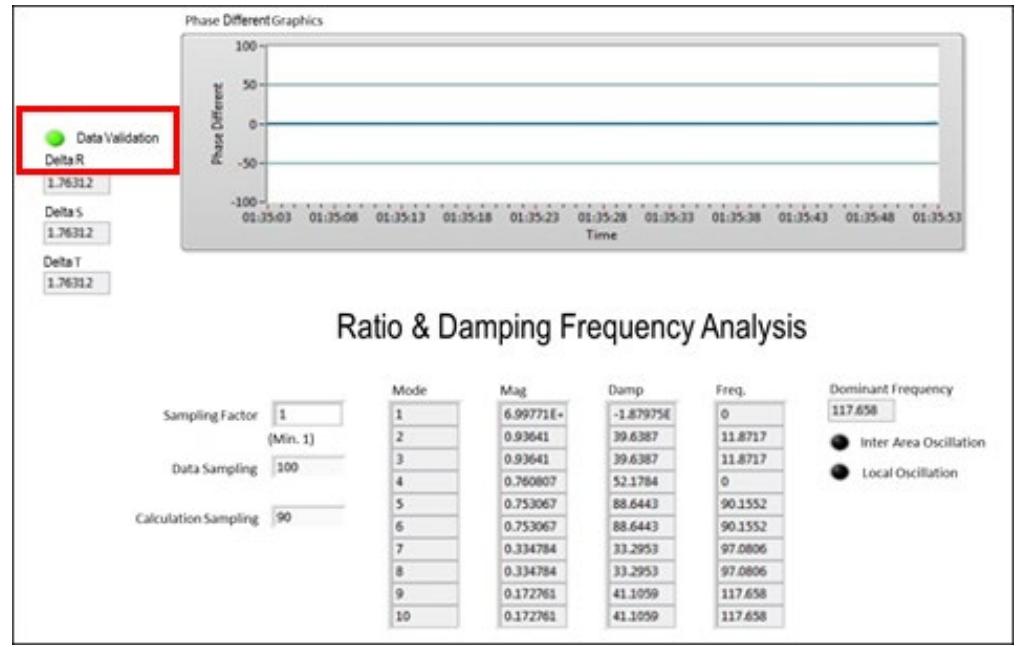Image resolution: width=1017 pixels, height=647 pixels.
Task: Click the -100 value on the y-axis
Action: (x=244, y=202)
